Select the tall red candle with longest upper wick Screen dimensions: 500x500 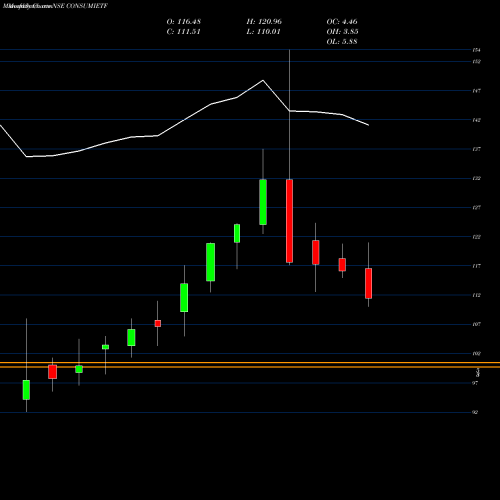click(x=289, y=221)
